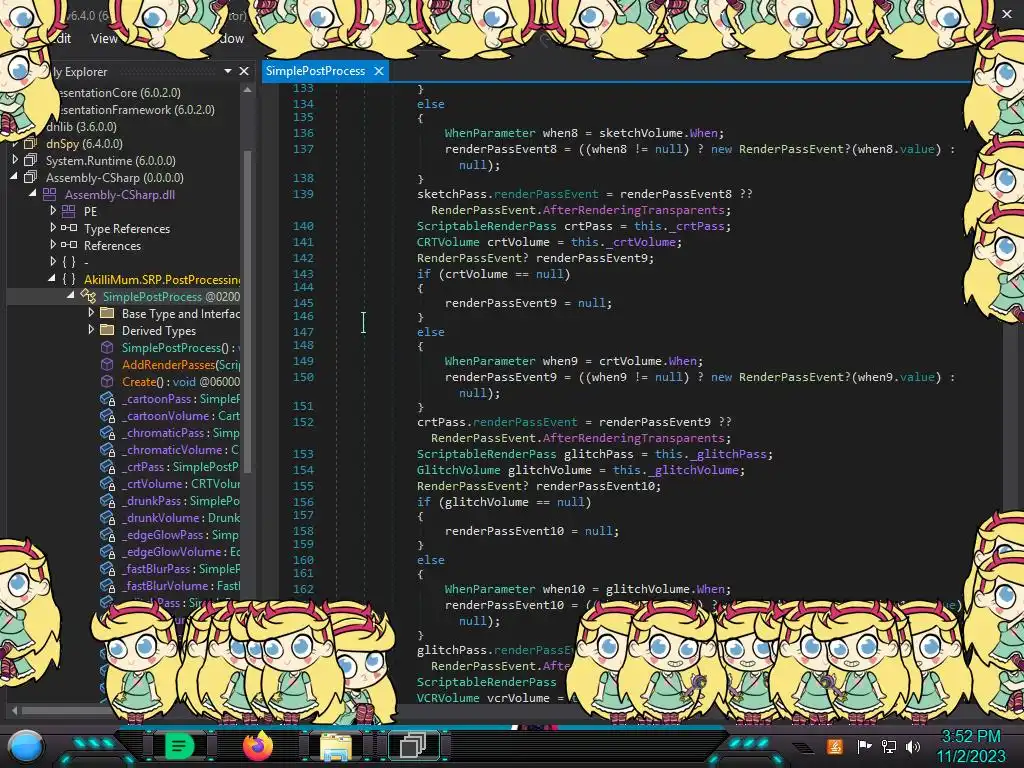
Task: Open the Windows Start orb
Action: coord(26,747)
